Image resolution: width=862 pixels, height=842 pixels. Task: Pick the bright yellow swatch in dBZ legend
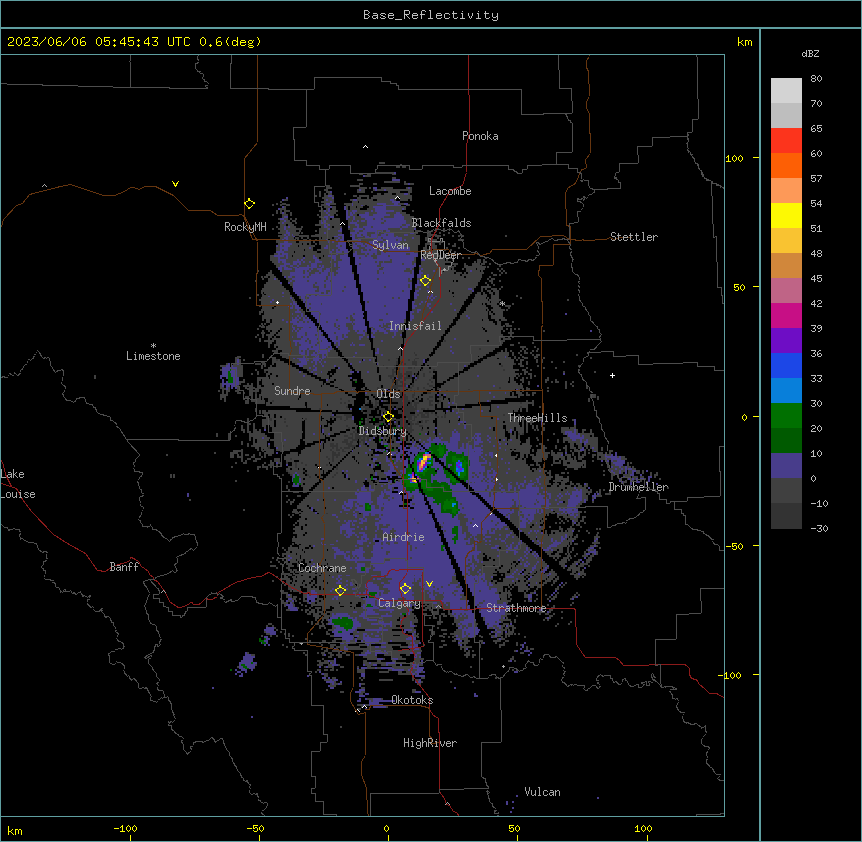pos(786,215)
